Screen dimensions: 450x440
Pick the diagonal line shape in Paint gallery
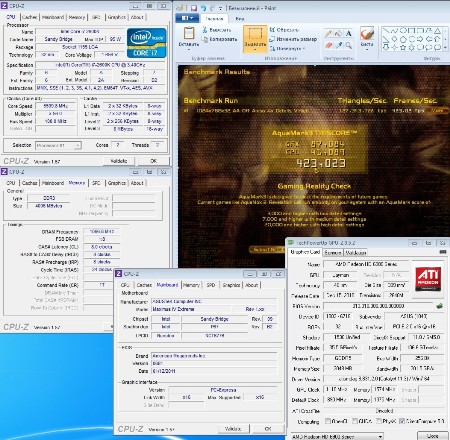point(386,31)
